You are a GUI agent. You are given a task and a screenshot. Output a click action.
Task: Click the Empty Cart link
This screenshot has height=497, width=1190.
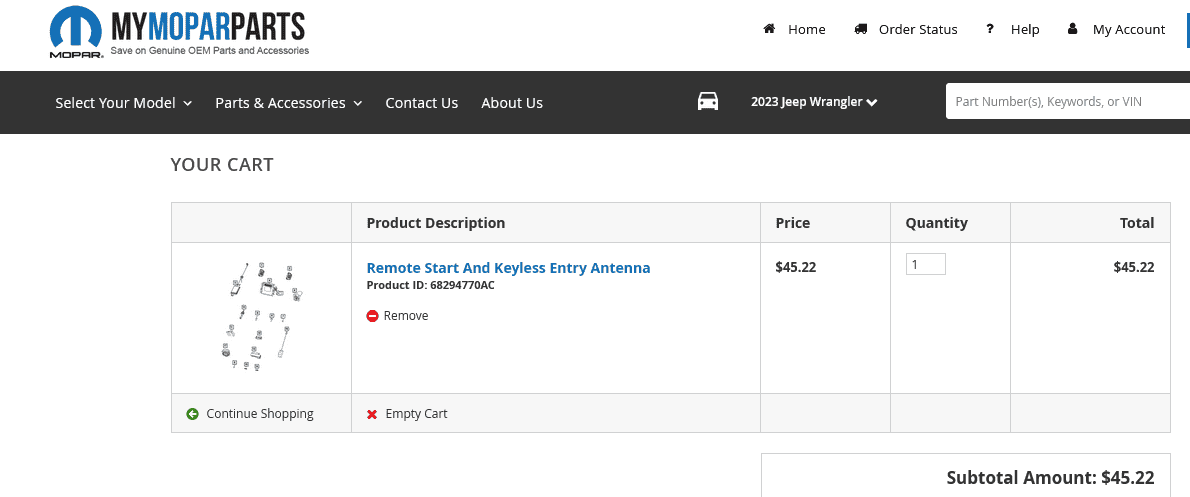point(416,414)
